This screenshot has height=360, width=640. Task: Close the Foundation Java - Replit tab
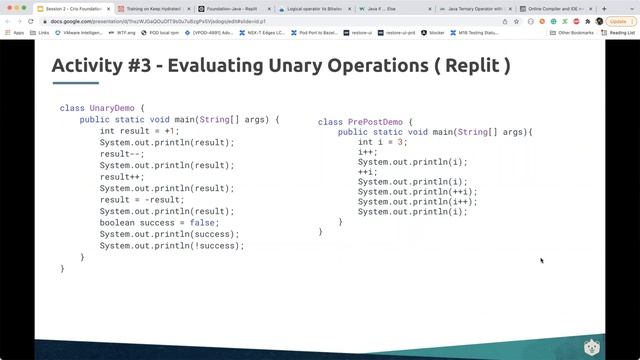click(269, 9)
